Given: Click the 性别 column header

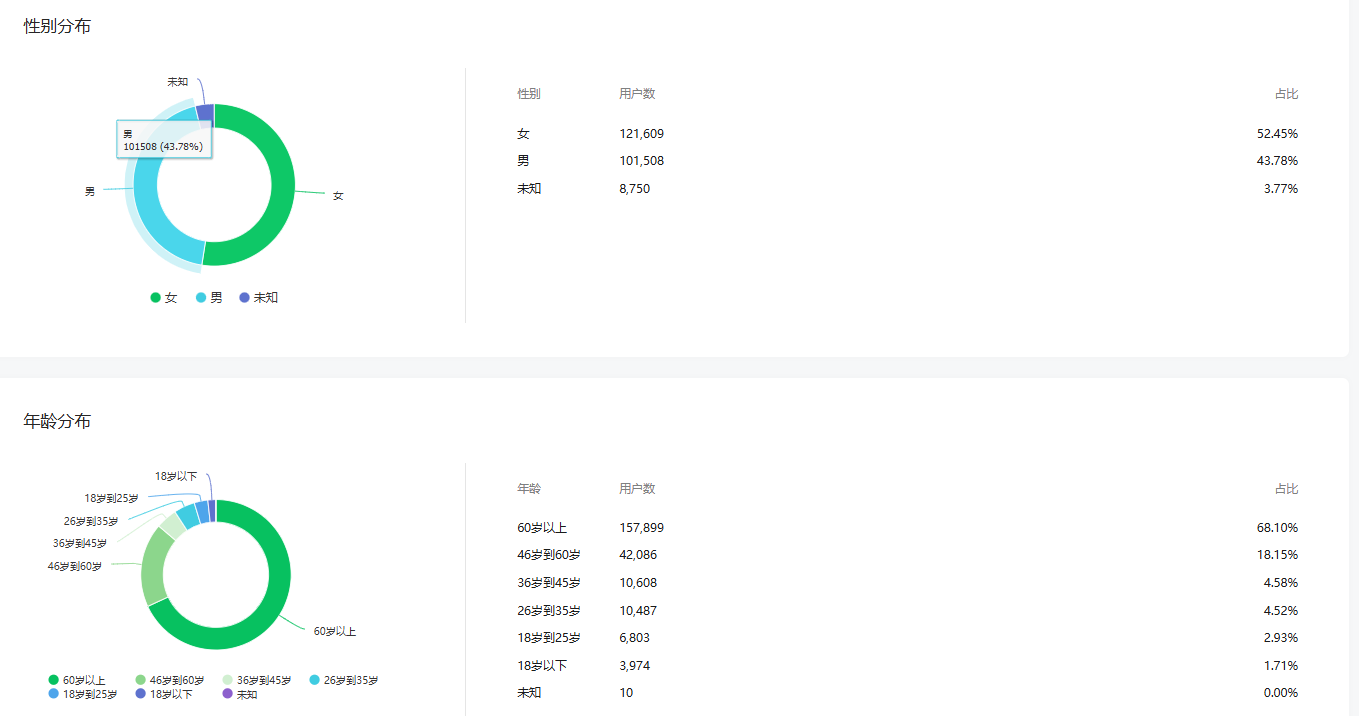Looking at the screenshot, I should (x=529, y=94).
